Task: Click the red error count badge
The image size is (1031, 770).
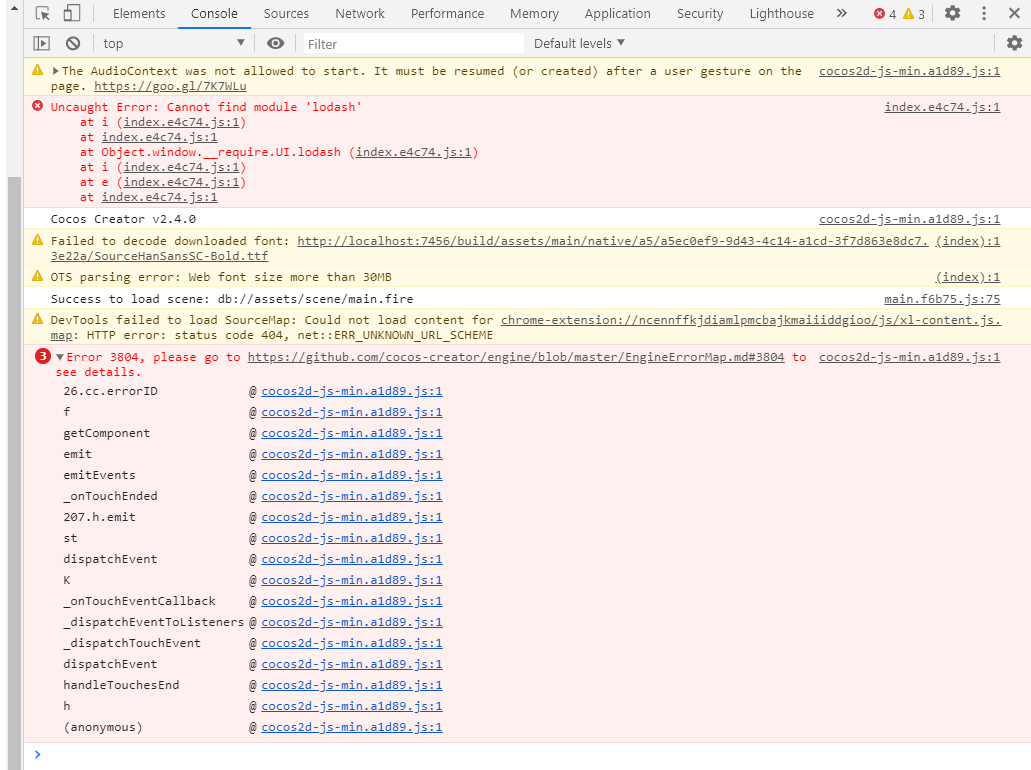Action: click(885, 14)
